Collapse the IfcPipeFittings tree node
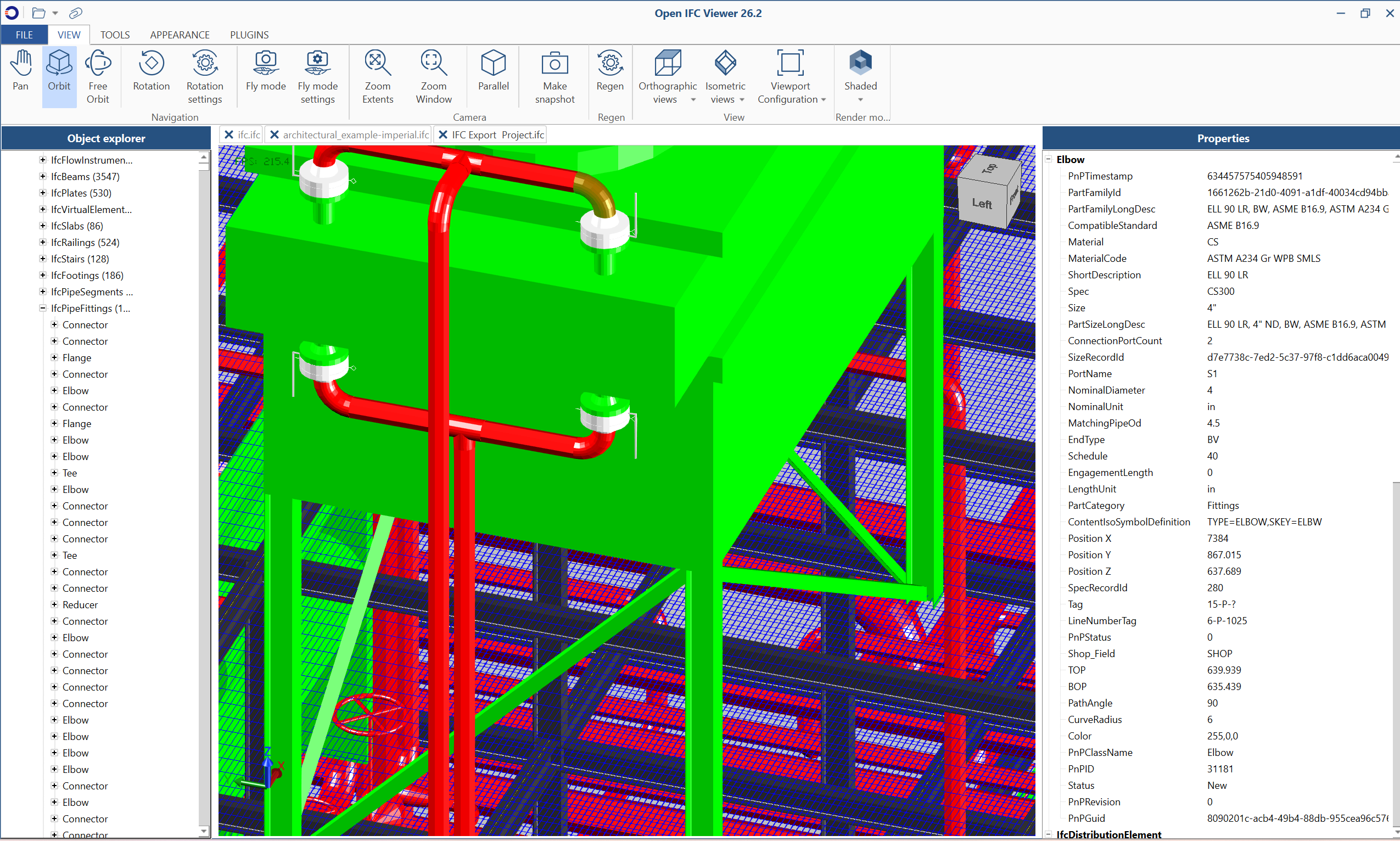This screenshot has width=1400, height=841. pyautogui.click(x=42, y=309)
